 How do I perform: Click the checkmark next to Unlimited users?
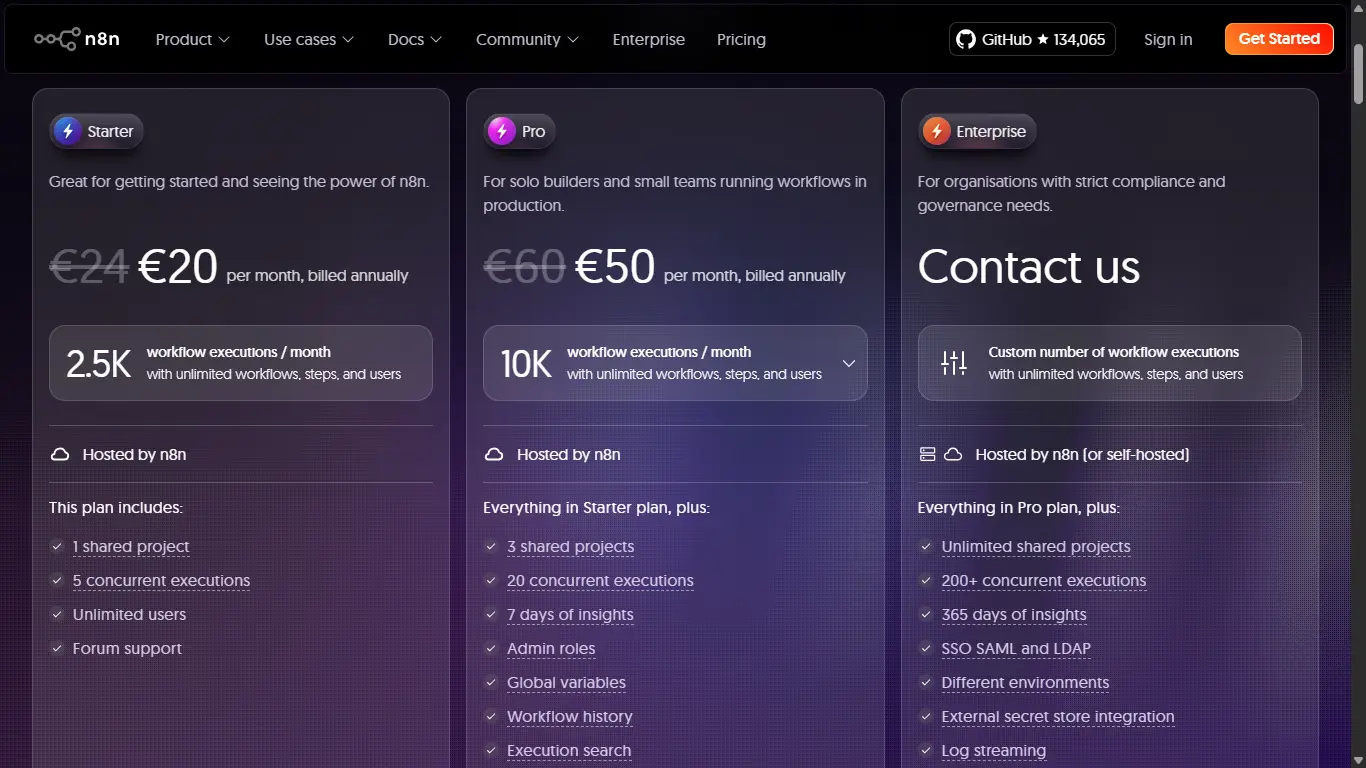tap(57, 614)
